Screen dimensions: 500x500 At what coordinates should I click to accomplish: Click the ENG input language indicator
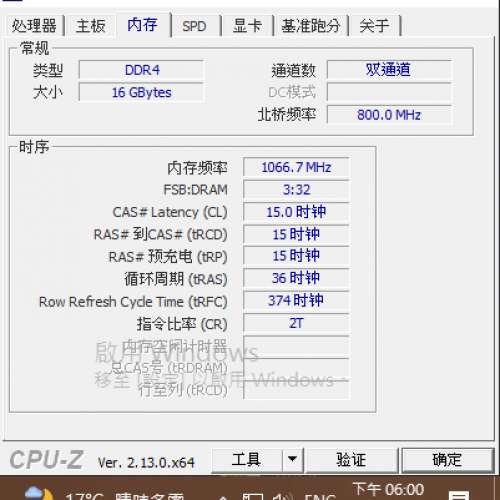pyautogui.click(x=320, y=496)
